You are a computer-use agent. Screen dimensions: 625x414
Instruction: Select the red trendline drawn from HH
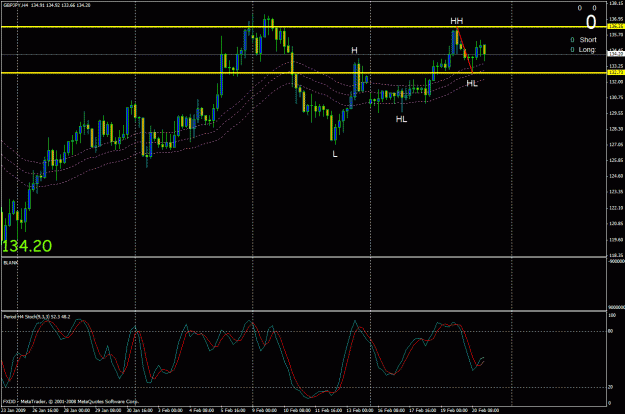[x=465, y=50]
